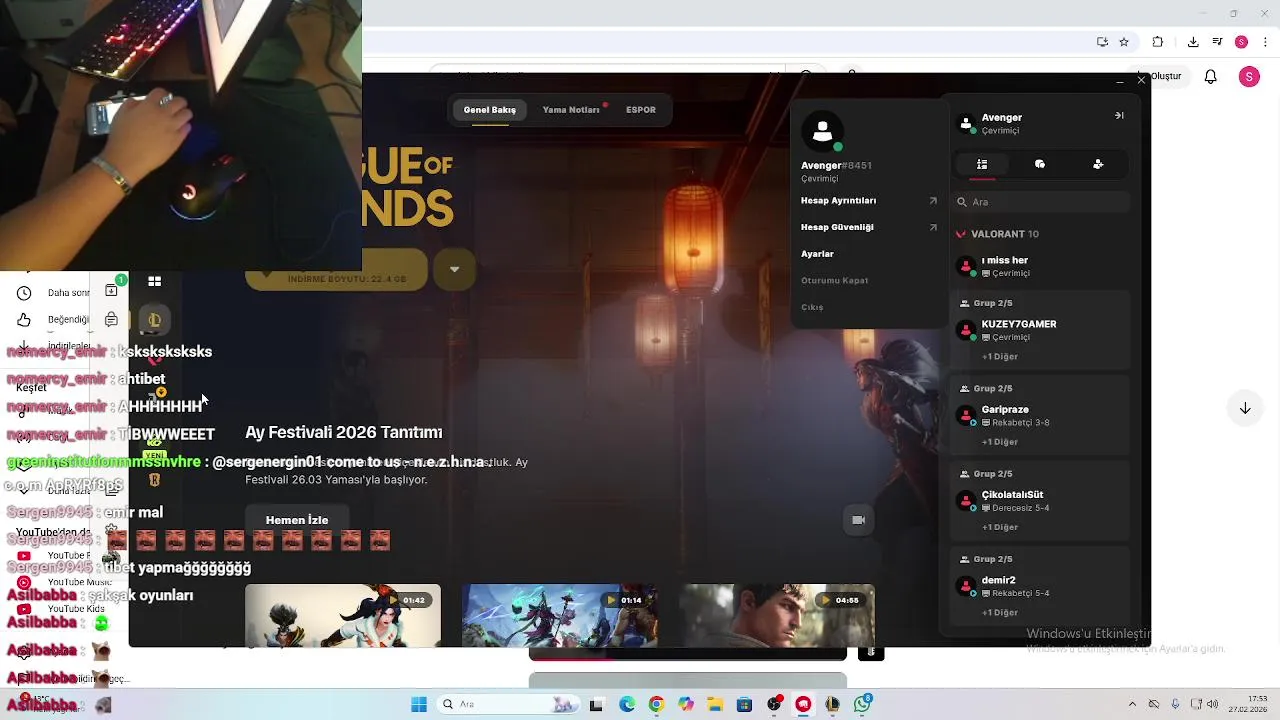
Task: Collapse the social panel with the arrow icon
Action: tap(1119, 115)
